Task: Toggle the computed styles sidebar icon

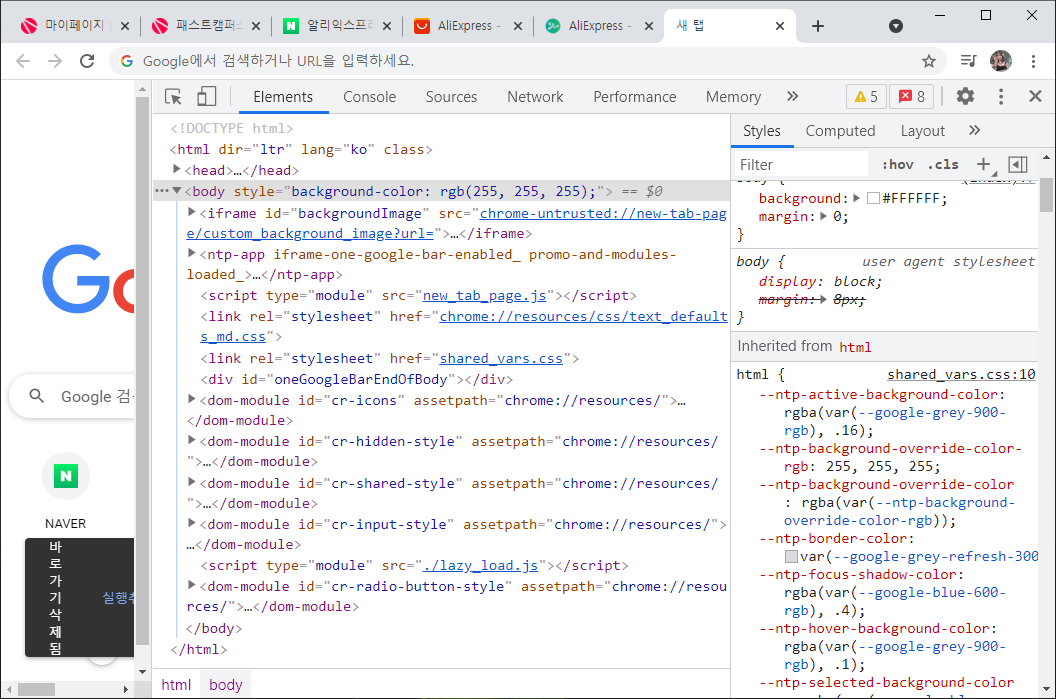Action: tap(1018, 164)
